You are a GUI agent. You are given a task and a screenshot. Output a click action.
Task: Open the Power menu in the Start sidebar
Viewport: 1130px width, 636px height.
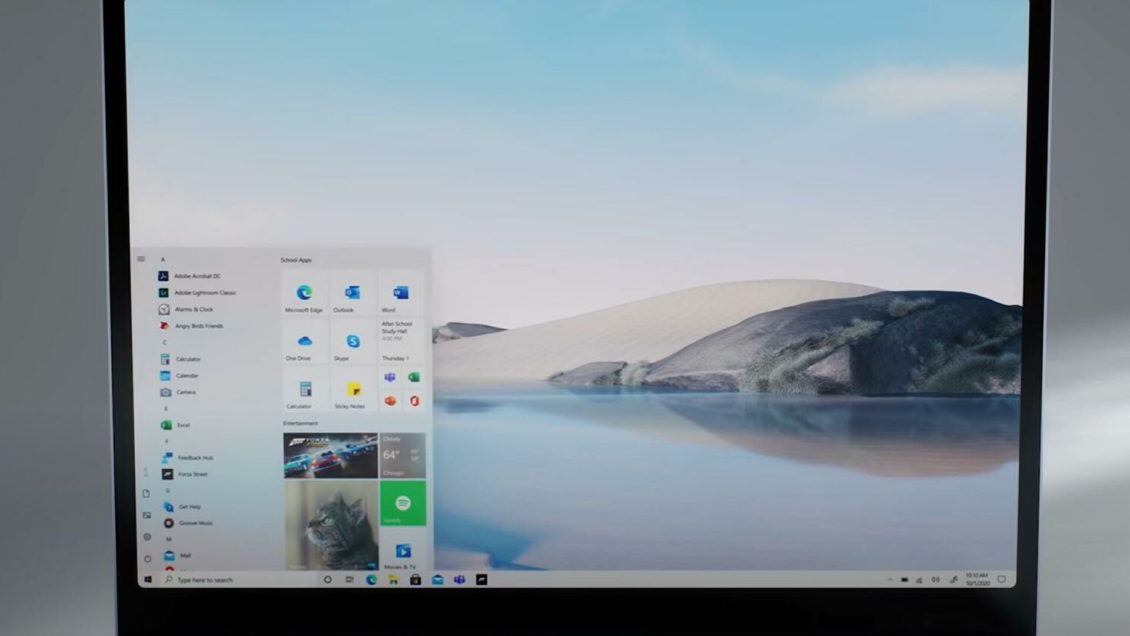tap(146, 556)
